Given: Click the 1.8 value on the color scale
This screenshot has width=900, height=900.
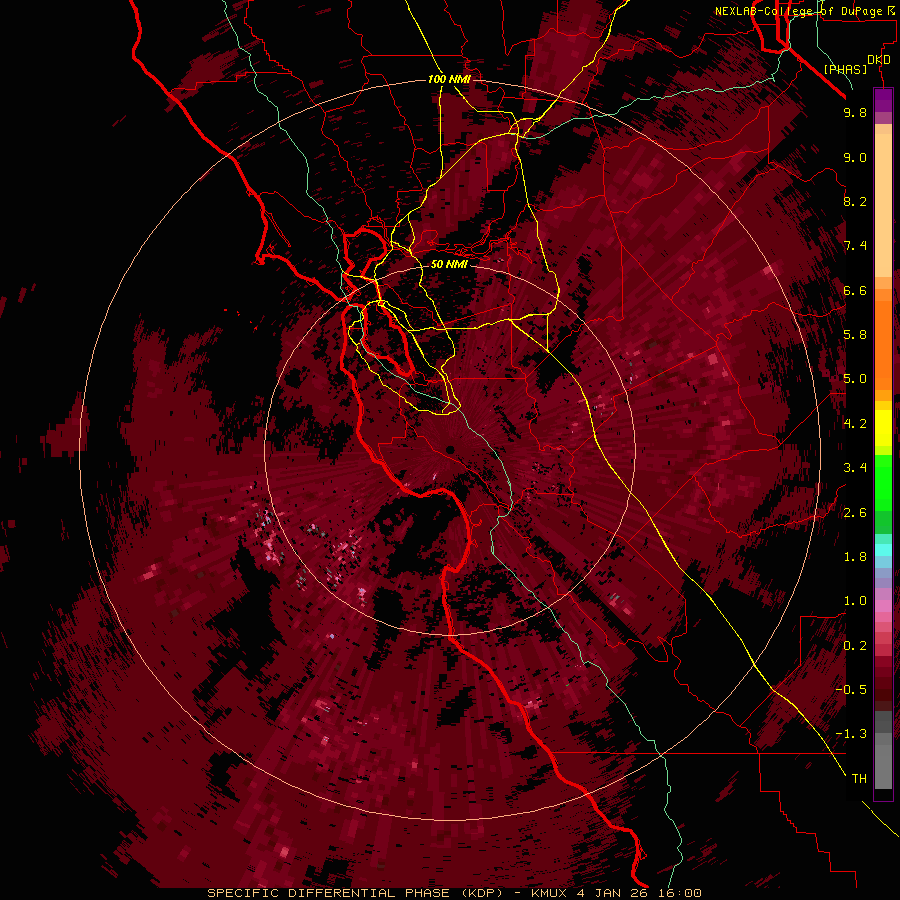Looking at the screenshot, I should 855,557.
